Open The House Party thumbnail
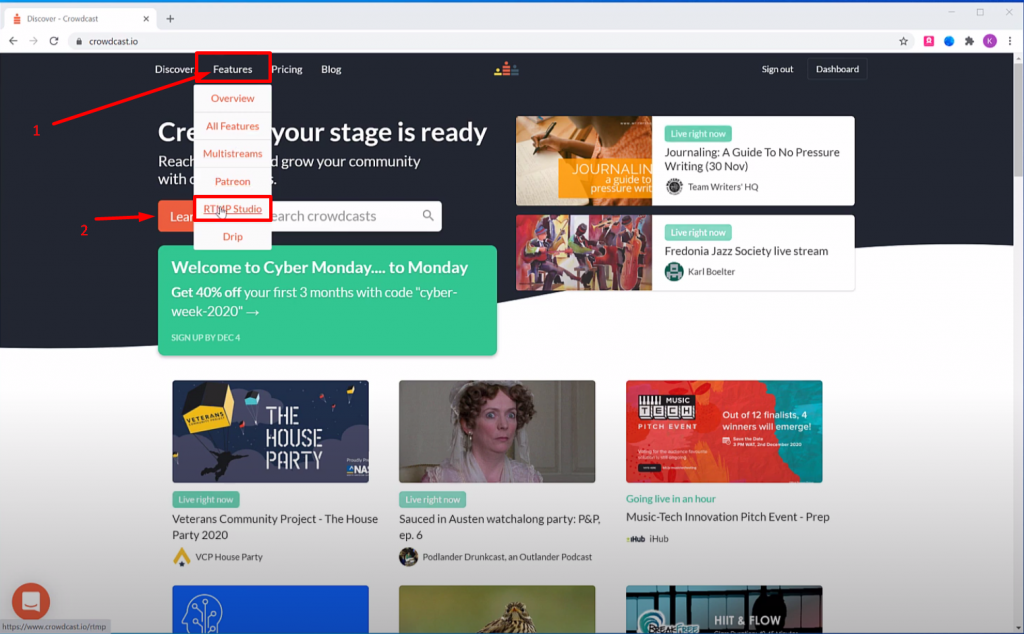The image size is (1024, 634). pos(270,432)
